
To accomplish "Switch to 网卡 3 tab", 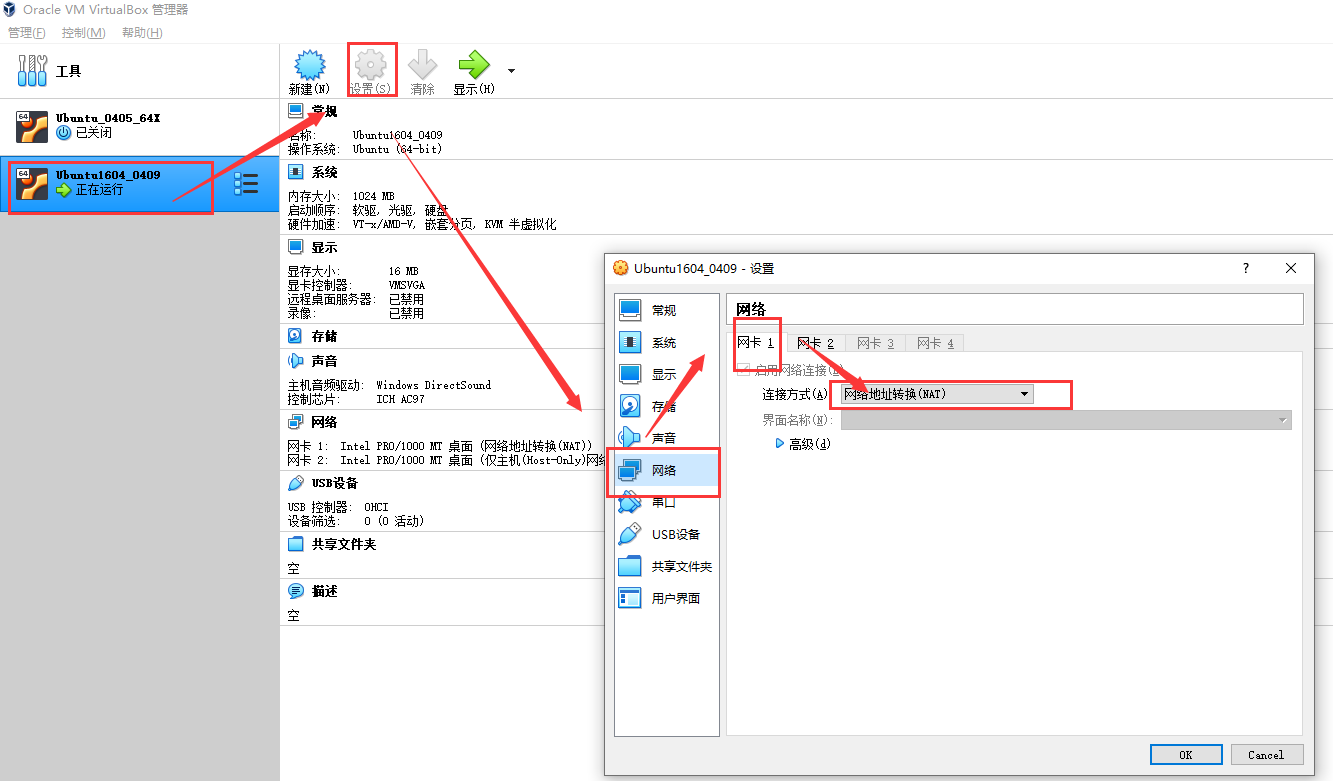I will pyautogui.click(x=876, y=343).
